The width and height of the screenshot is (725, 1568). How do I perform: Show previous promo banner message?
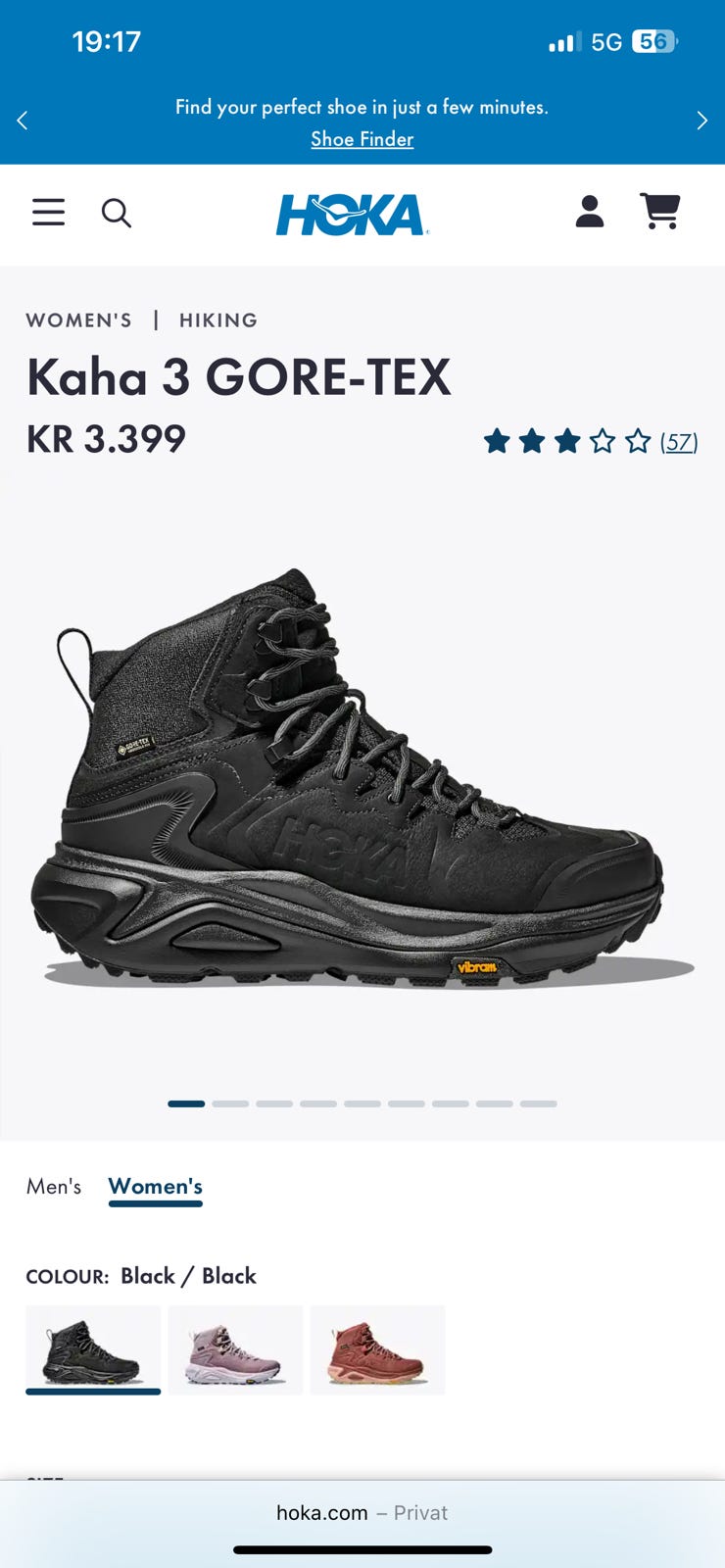pyautogui.click(x=22, y=121)
